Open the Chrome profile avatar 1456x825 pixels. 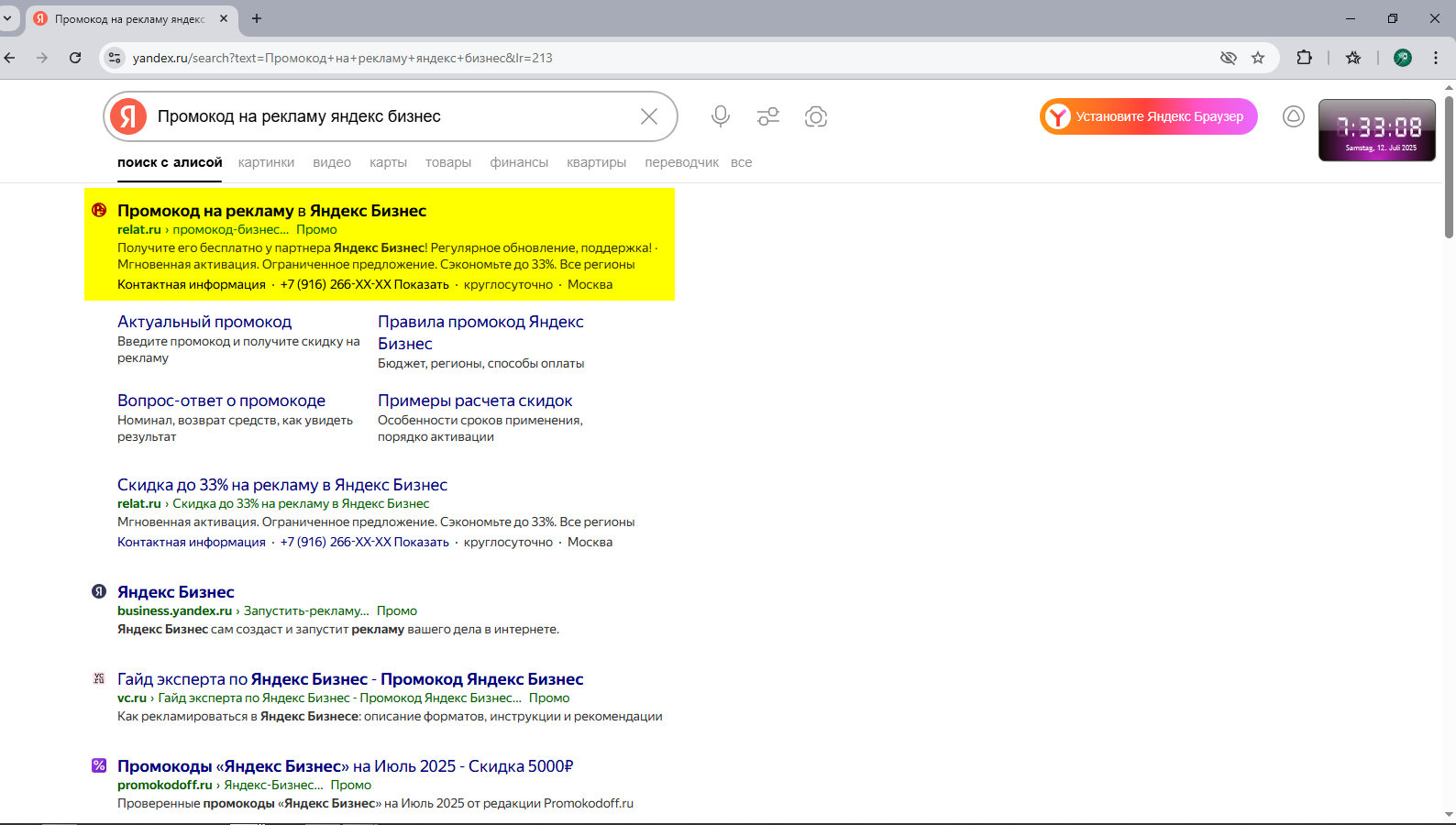pos(1403,58)
